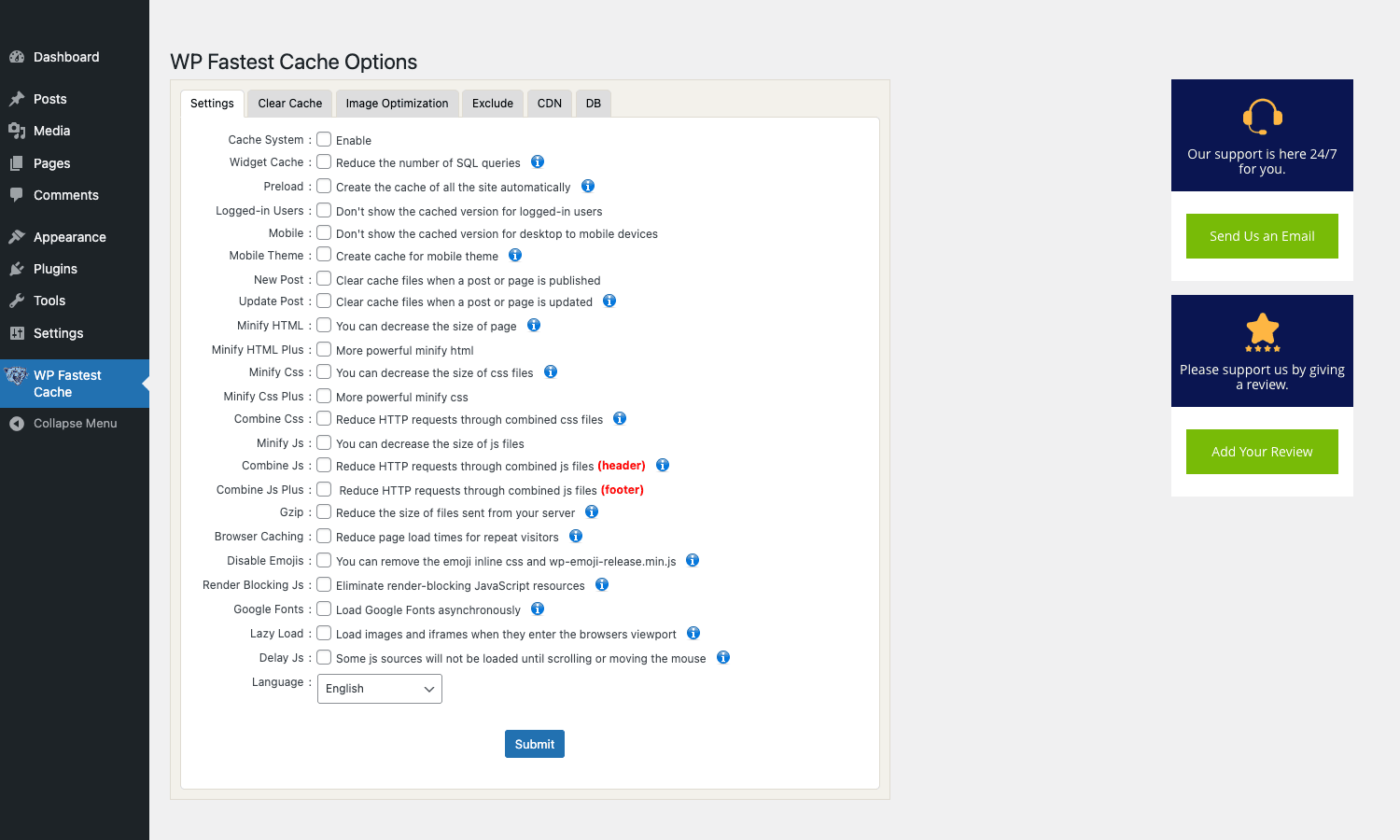The height and width of the screenshot is (840, 1400).
Task: Switch to the Settings tab
Action: click(x=212, y=104)
